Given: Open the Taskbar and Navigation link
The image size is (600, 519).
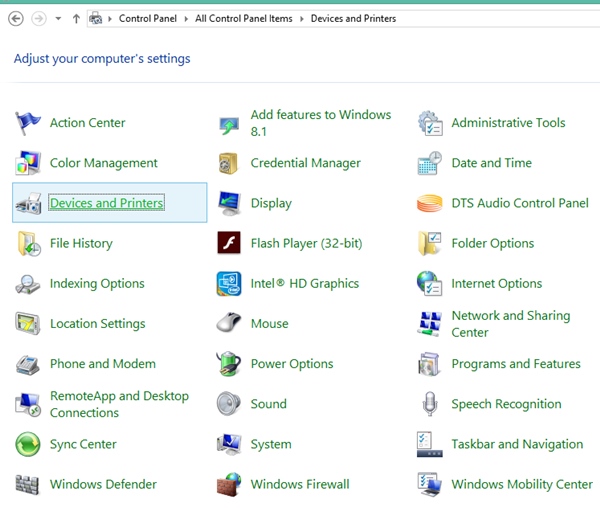Looking at the screenshot, I should pyautogui.click(x=517, y=444).
